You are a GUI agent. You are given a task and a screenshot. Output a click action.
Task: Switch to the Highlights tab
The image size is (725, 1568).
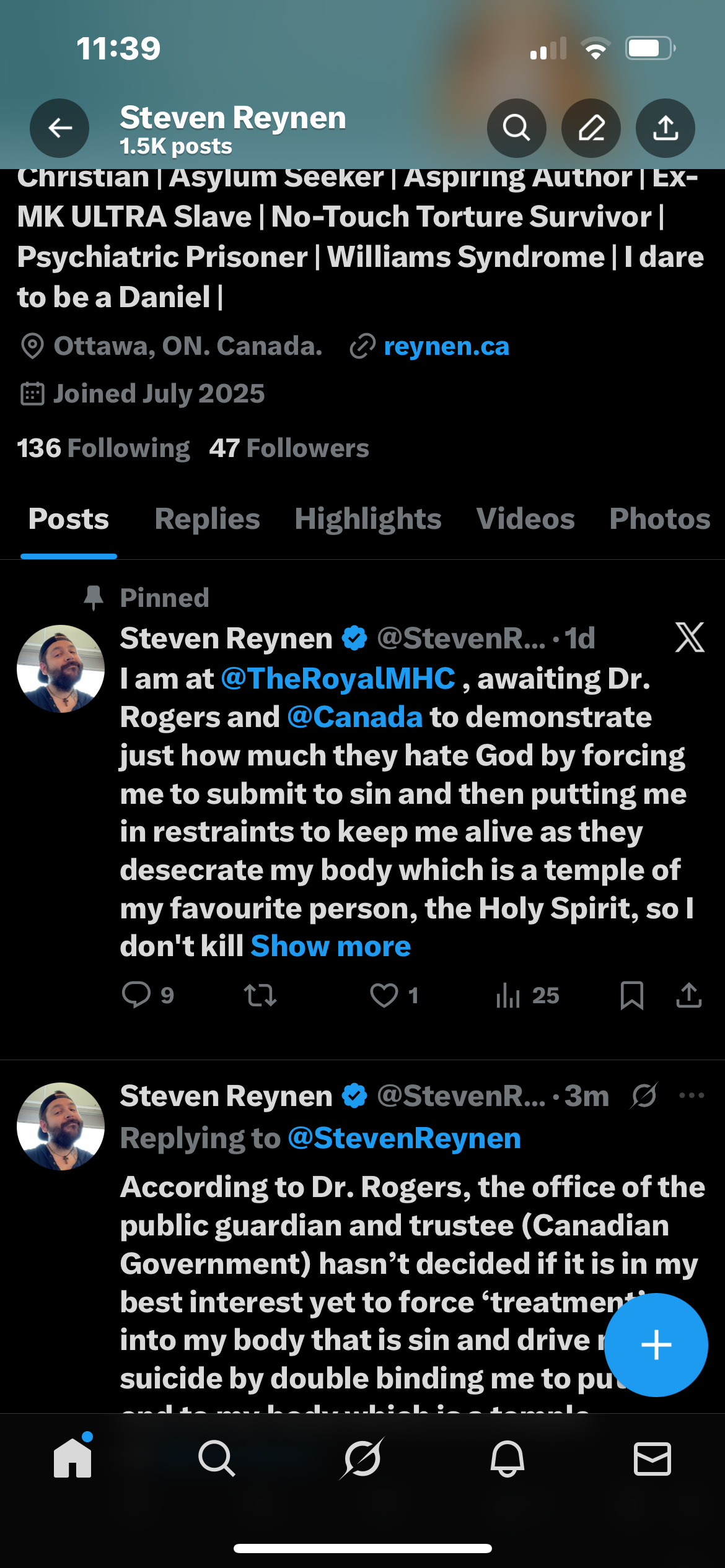368,519
